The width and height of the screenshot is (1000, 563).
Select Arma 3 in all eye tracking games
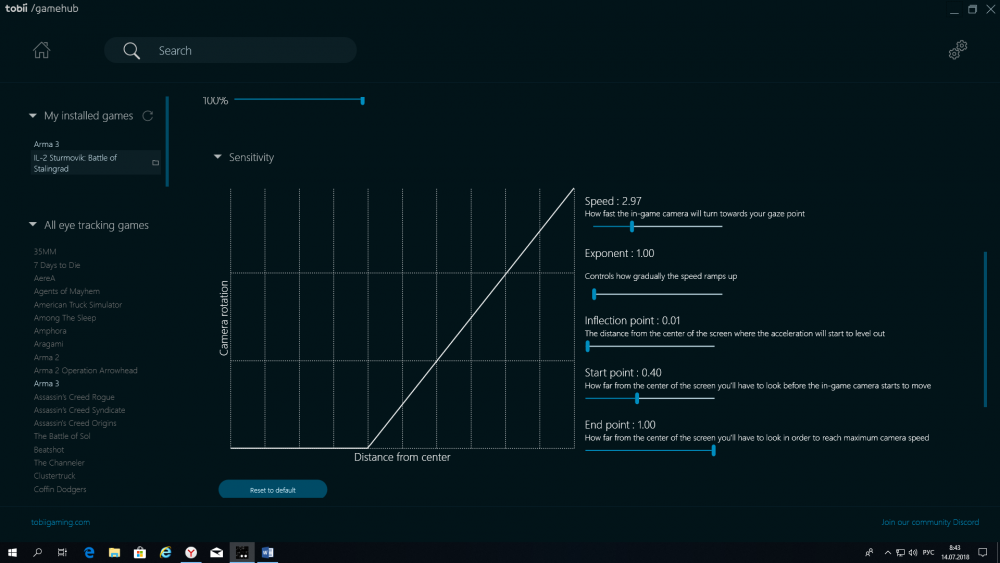[46, 383]
